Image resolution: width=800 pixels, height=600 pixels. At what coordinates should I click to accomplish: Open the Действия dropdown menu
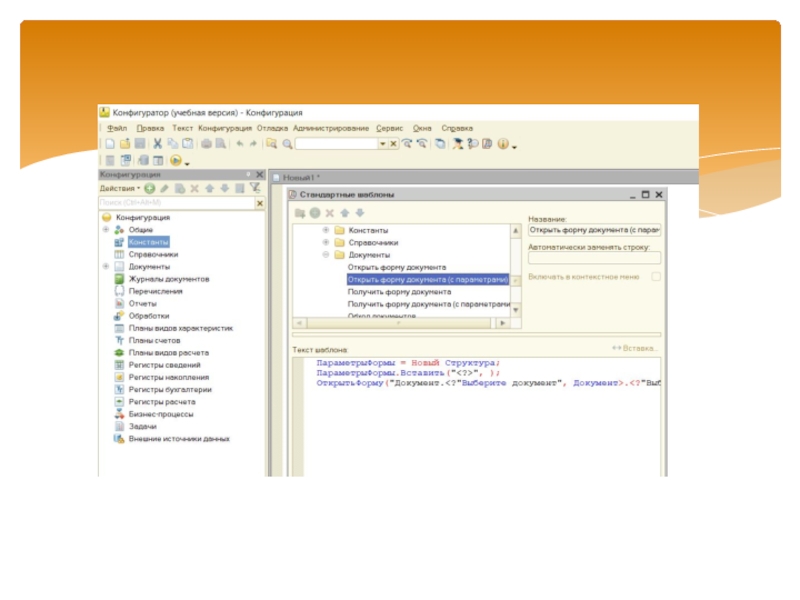coord(119,188)
